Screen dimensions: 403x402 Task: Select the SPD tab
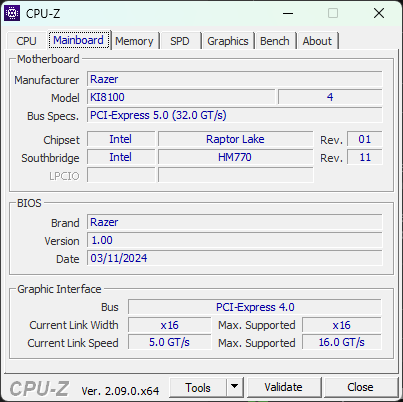[x=180, y=41]
